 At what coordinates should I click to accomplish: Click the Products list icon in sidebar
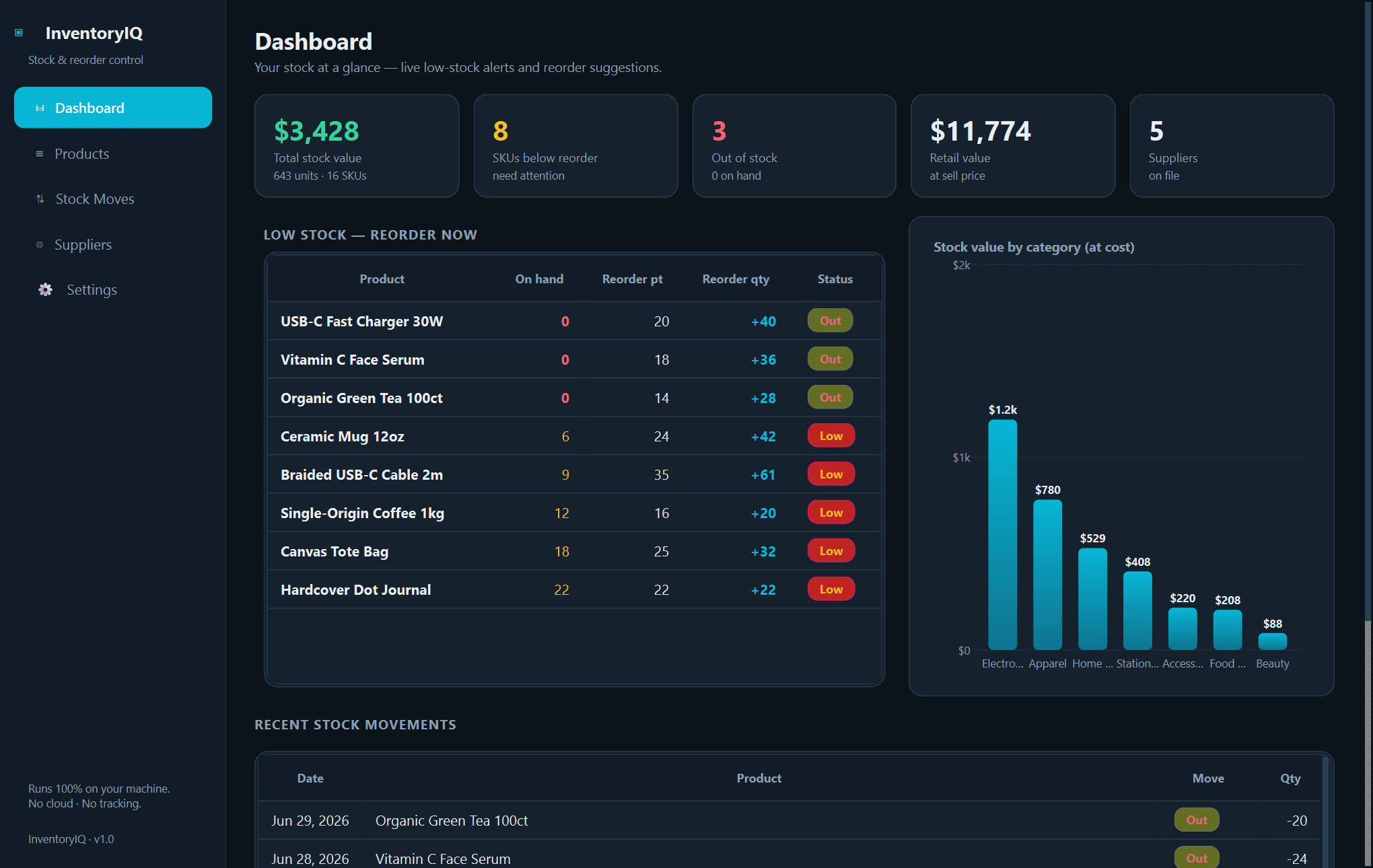(40, 154)
